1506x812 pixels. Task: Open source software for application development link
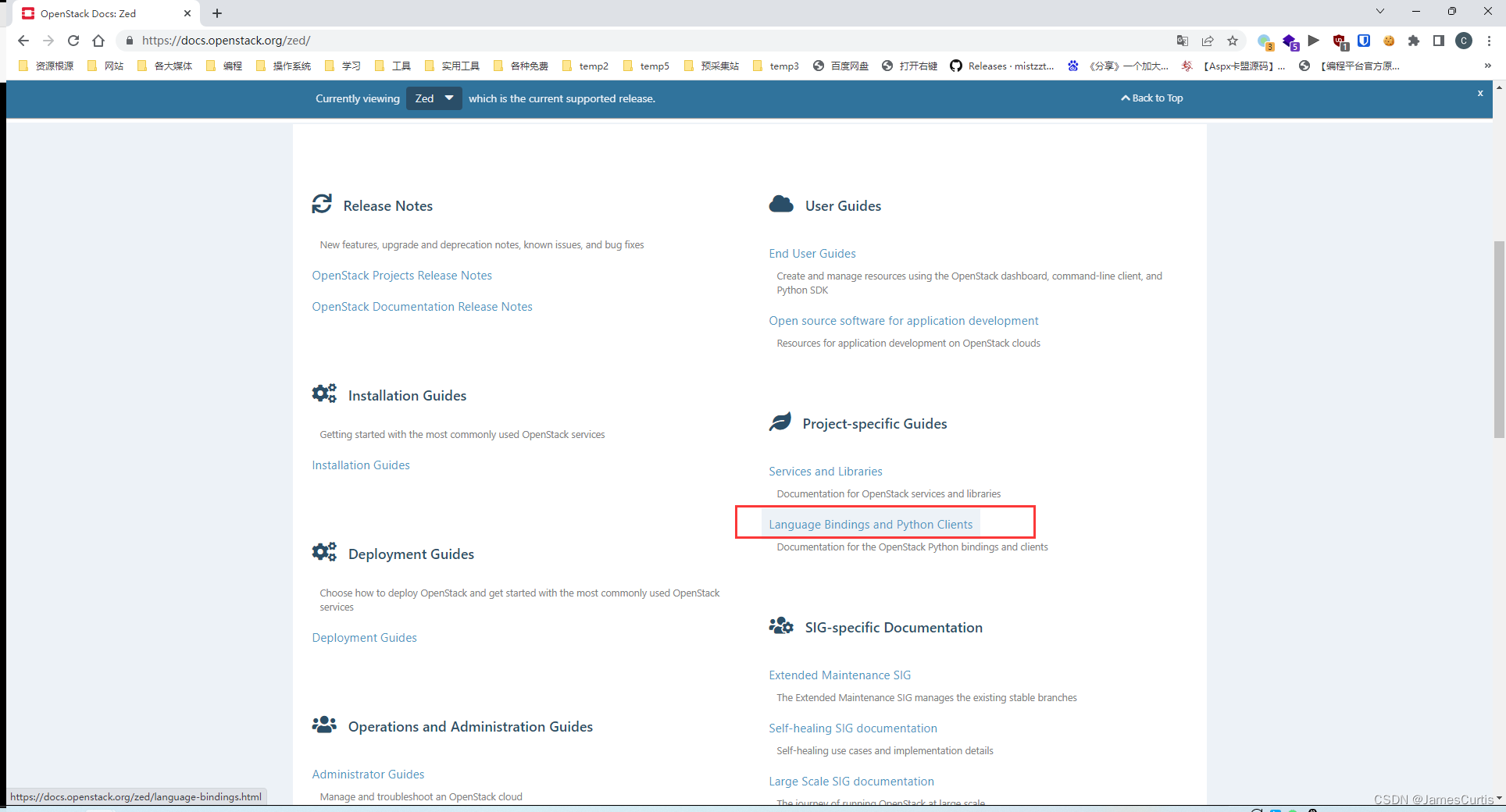point(904,321)
